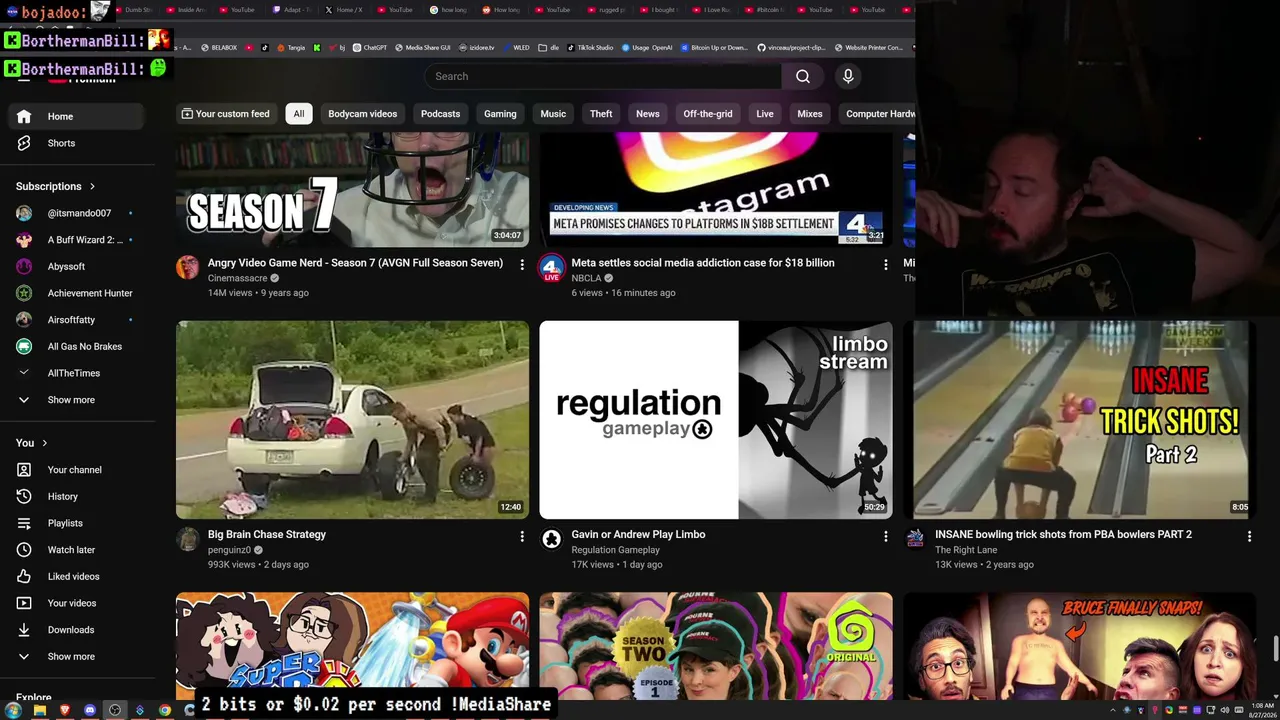Click the search magnifier button
The height and width of the screenshot is (720, 1280).
802,76
